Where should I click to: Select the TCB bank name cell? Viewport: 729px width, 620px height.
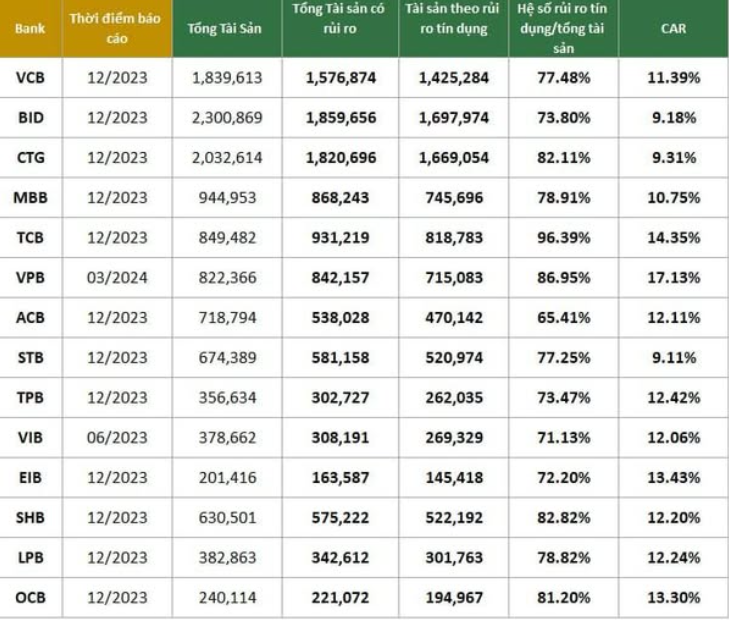tap(29, 238)
